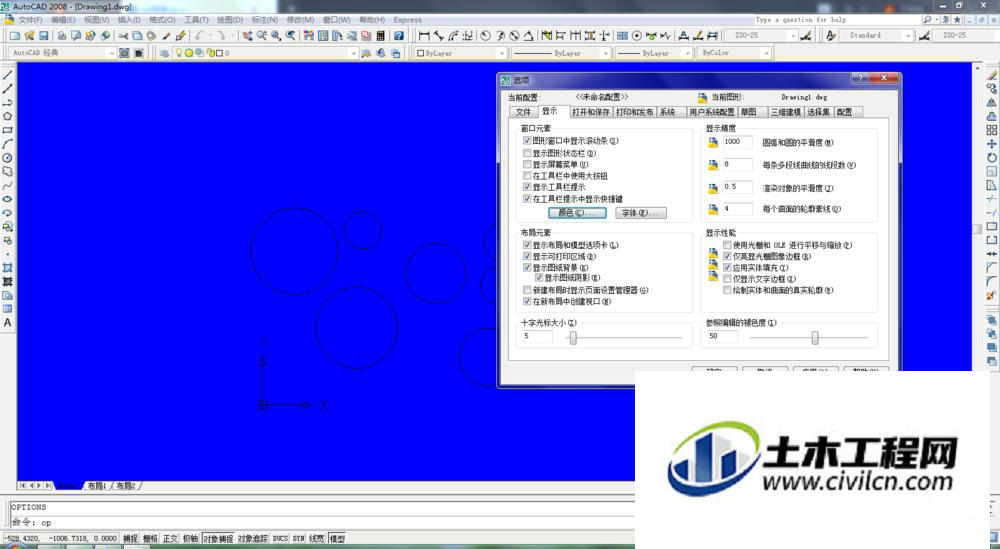Select the Line tool in the Draw toolbar
This screenshot has width=1000, height=549.
click(x=8, y=75)
